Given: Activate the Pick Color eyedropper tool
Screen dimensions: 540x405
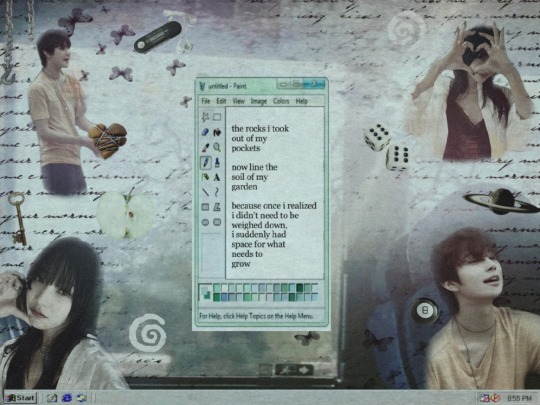Looking at the screenshot, I should 205,147.
